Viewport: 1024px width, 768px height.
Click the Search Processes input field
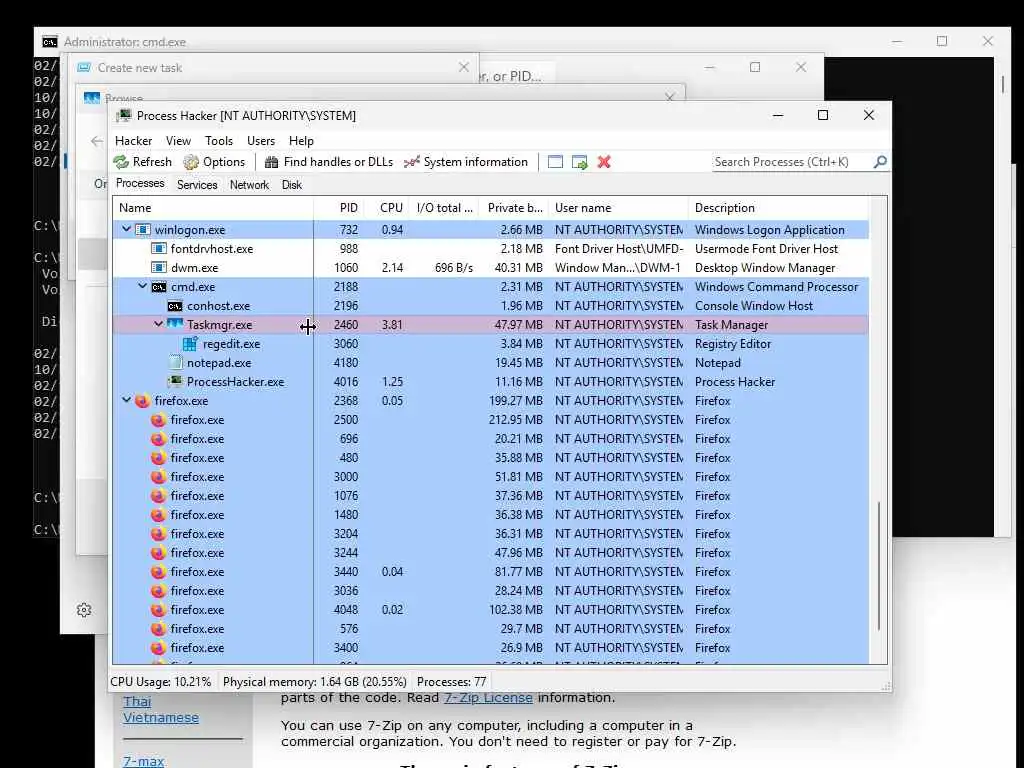click(792, 162)
